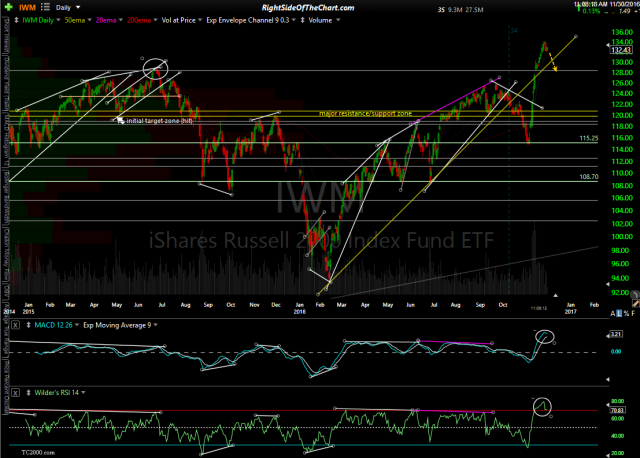
Task: Click the 132.43 current price marker
Action: [x=621, y=50]
